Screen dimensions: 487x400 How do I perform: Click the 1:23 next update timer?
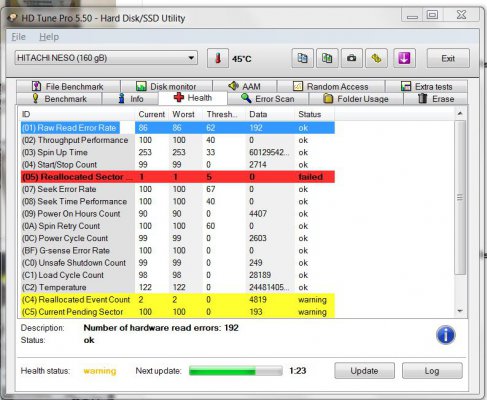298,371
